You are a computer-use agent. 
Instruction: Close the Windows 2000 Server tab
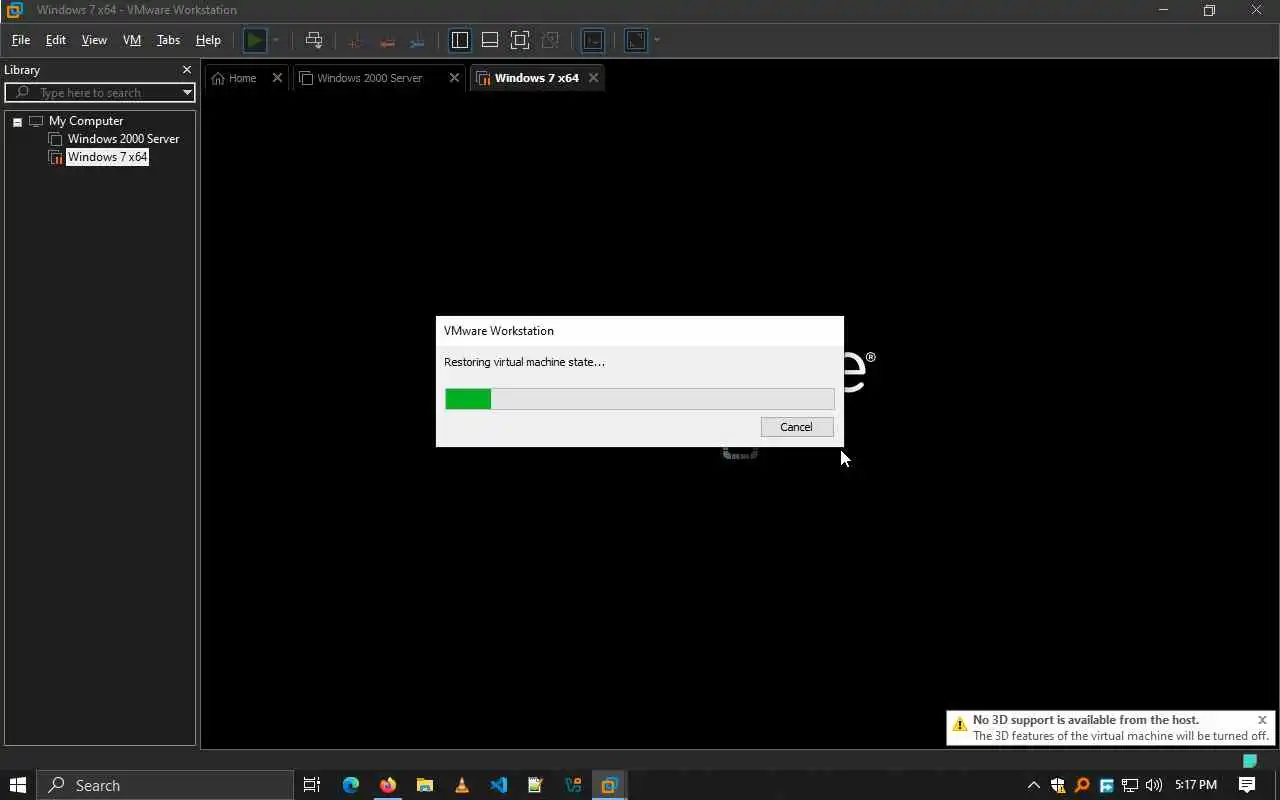point(454,78)
